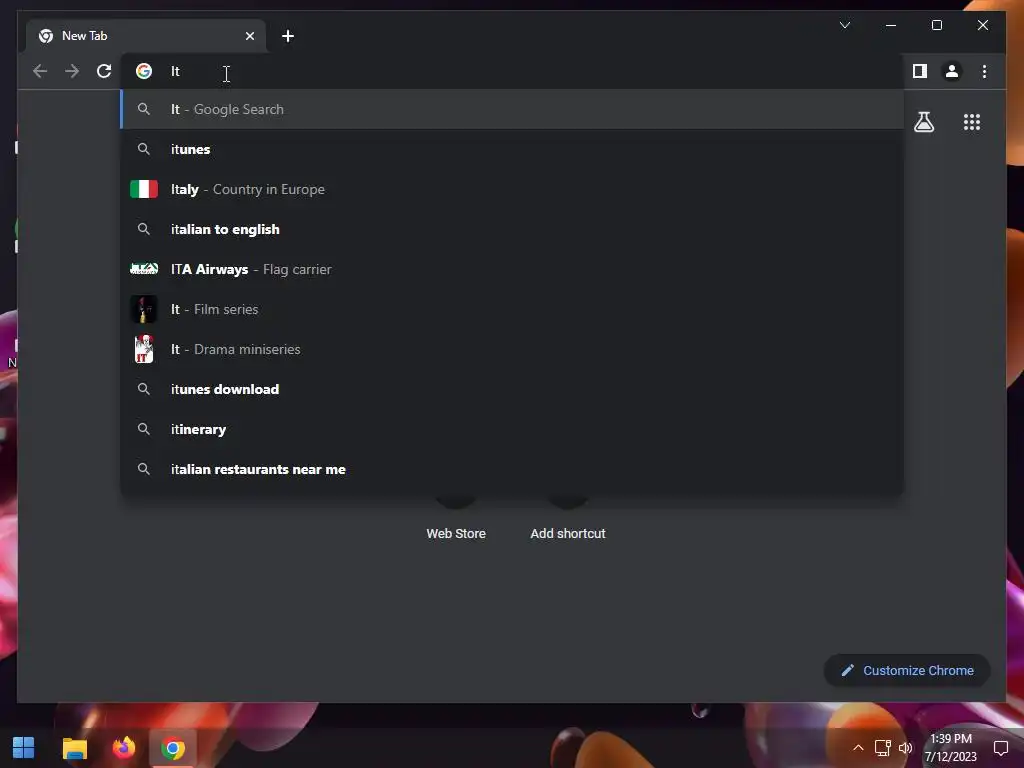1024x768 pixels.
Task: Open the network status tray icon
Action: pos(882,748)
